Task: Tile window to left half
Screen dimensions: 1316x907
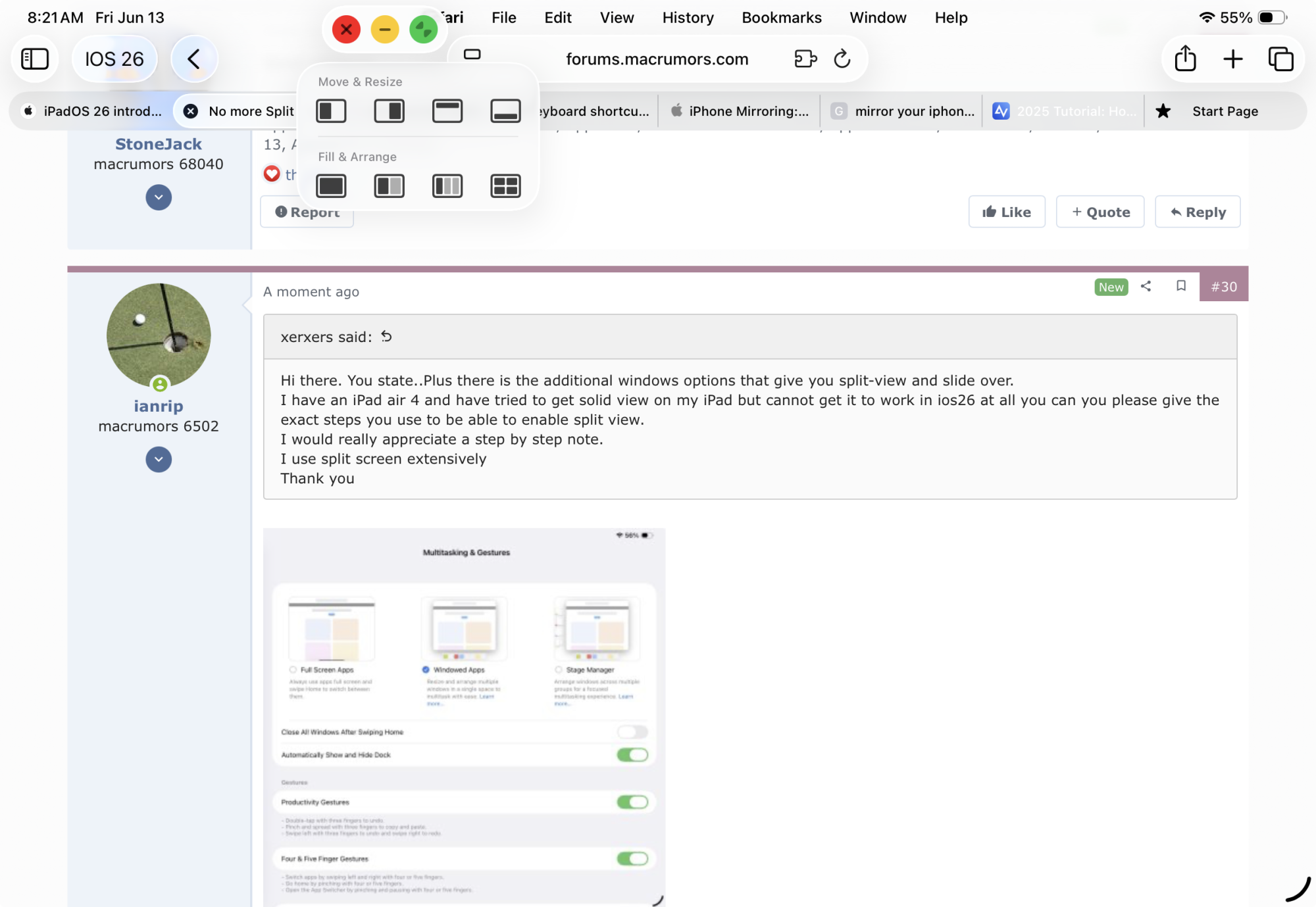Action: tap(331, 111)
